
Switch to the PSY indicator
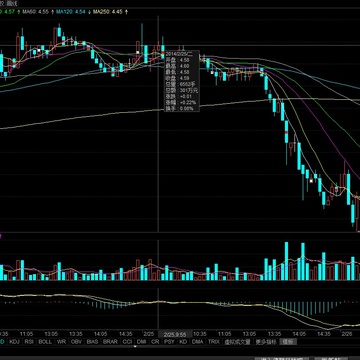click(x=169, y=342)
